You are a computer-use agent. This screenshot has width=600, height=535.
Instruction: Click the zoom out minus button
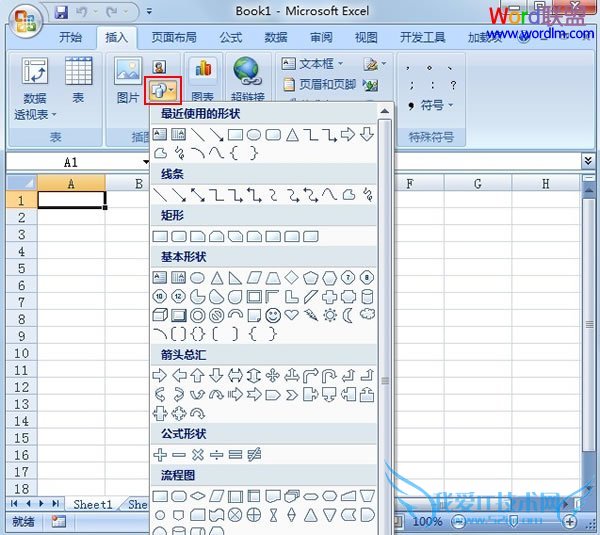[x=458, y=521]
